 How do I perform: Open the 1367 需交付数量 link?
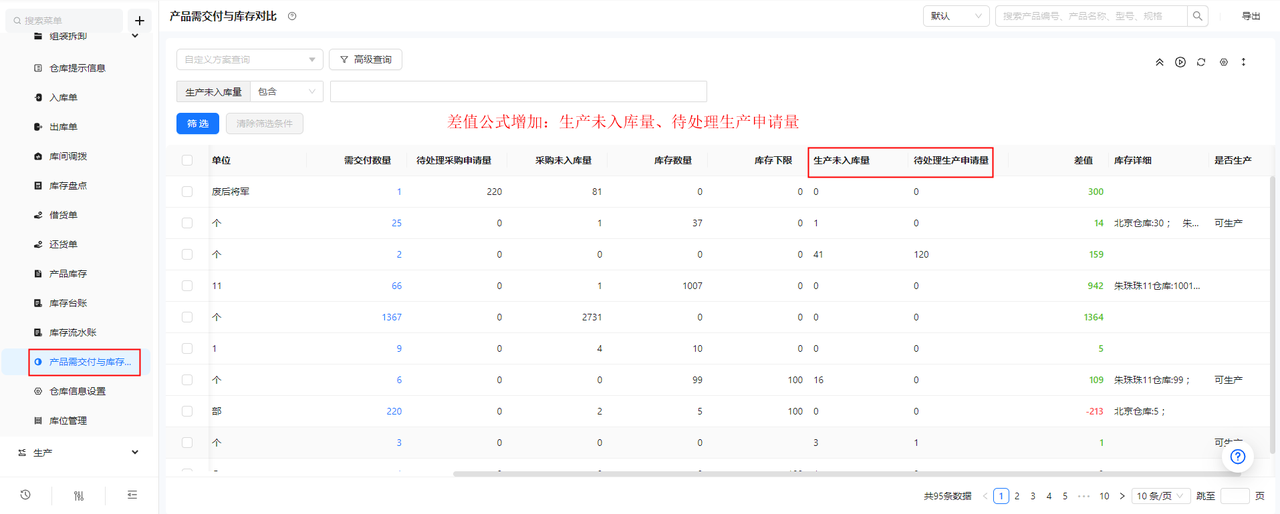click(391, 317)
